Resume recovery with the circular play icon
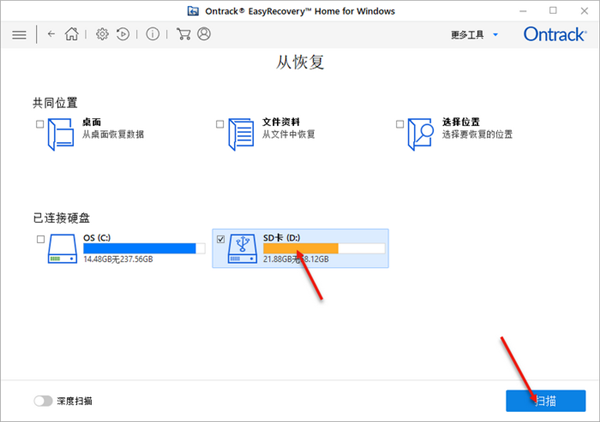Image resolution: width=600 pixels, height=422 pixels. point(123,34)
